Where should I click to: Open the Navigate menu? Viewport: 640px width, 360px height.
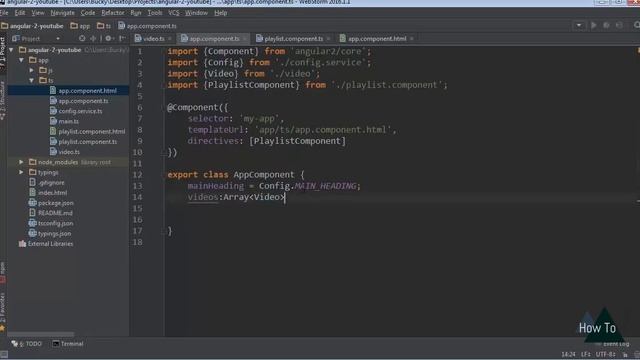[x=62, y=13]
